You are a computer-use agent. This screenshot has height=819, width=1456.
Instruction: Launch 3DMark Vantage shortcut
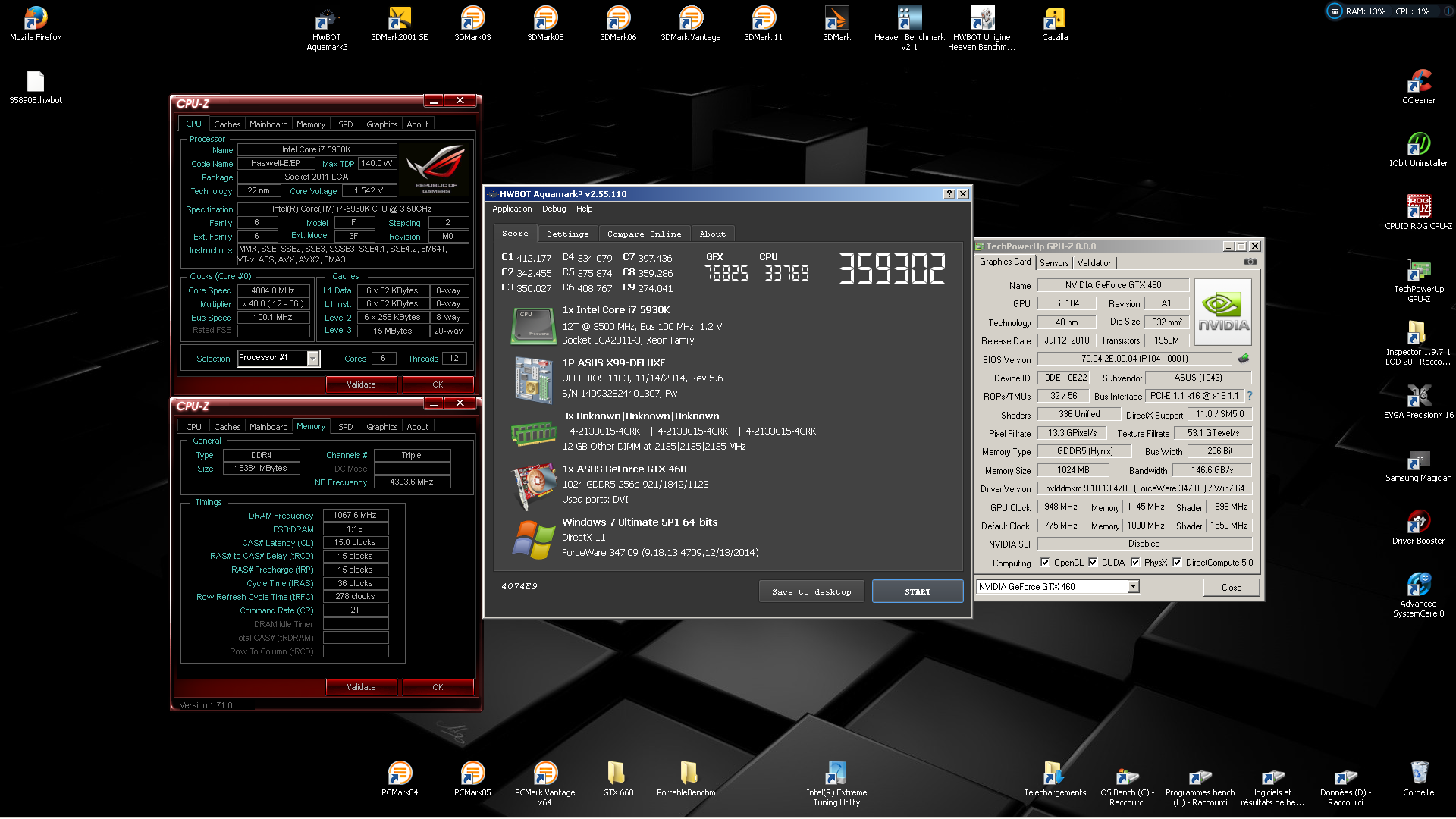[691, 24]
